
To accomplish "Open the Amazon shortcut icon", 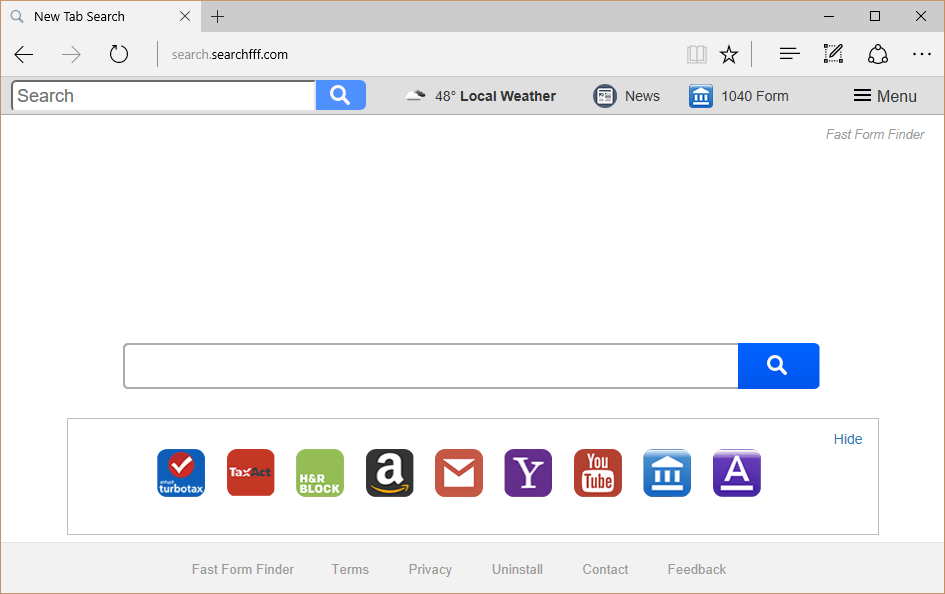I will [x=389, y=473].
